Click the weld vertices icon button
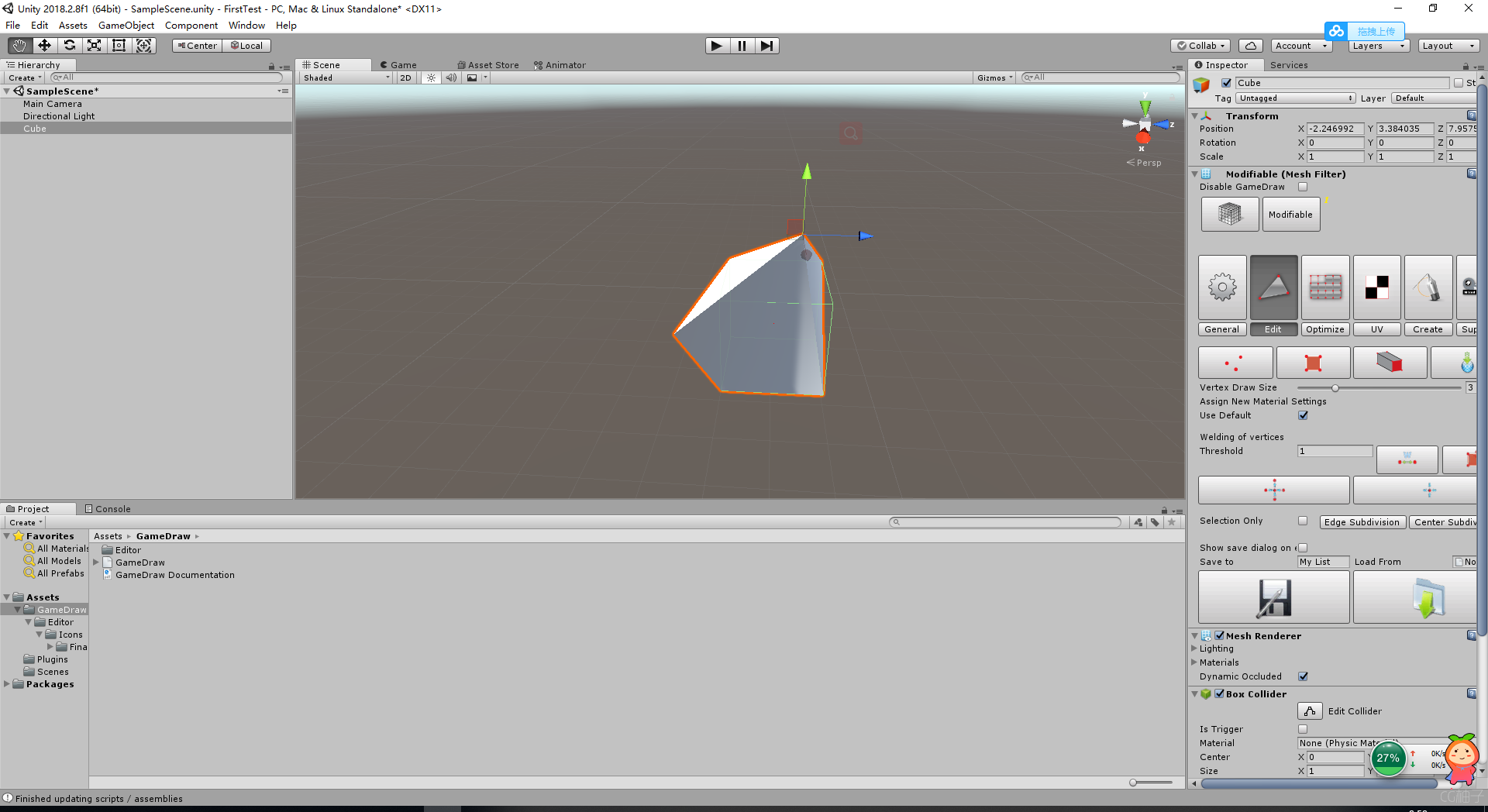 coord(1407,459)
